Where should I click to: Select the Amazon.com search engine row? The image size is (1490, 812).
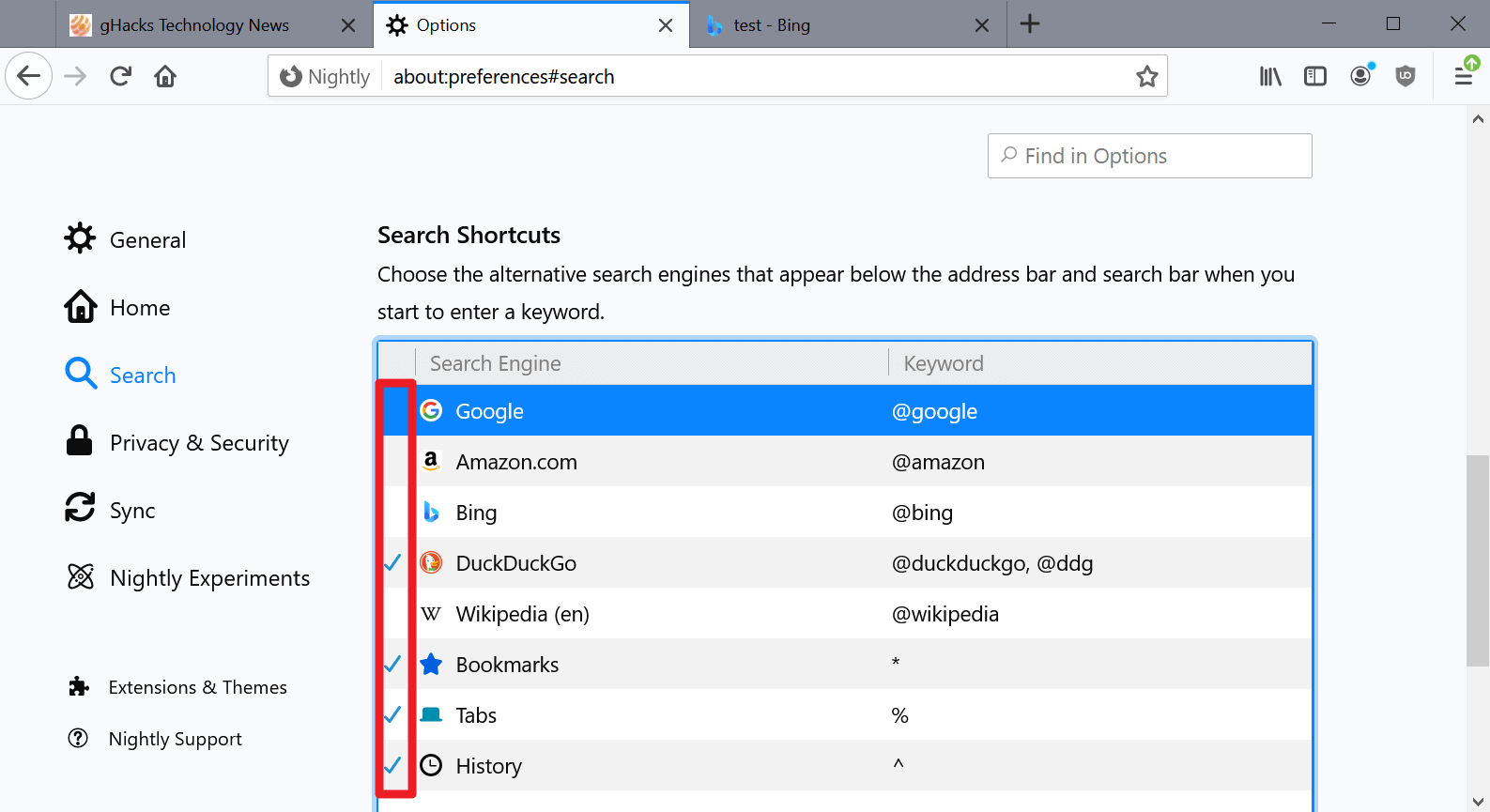click(845, 461)
